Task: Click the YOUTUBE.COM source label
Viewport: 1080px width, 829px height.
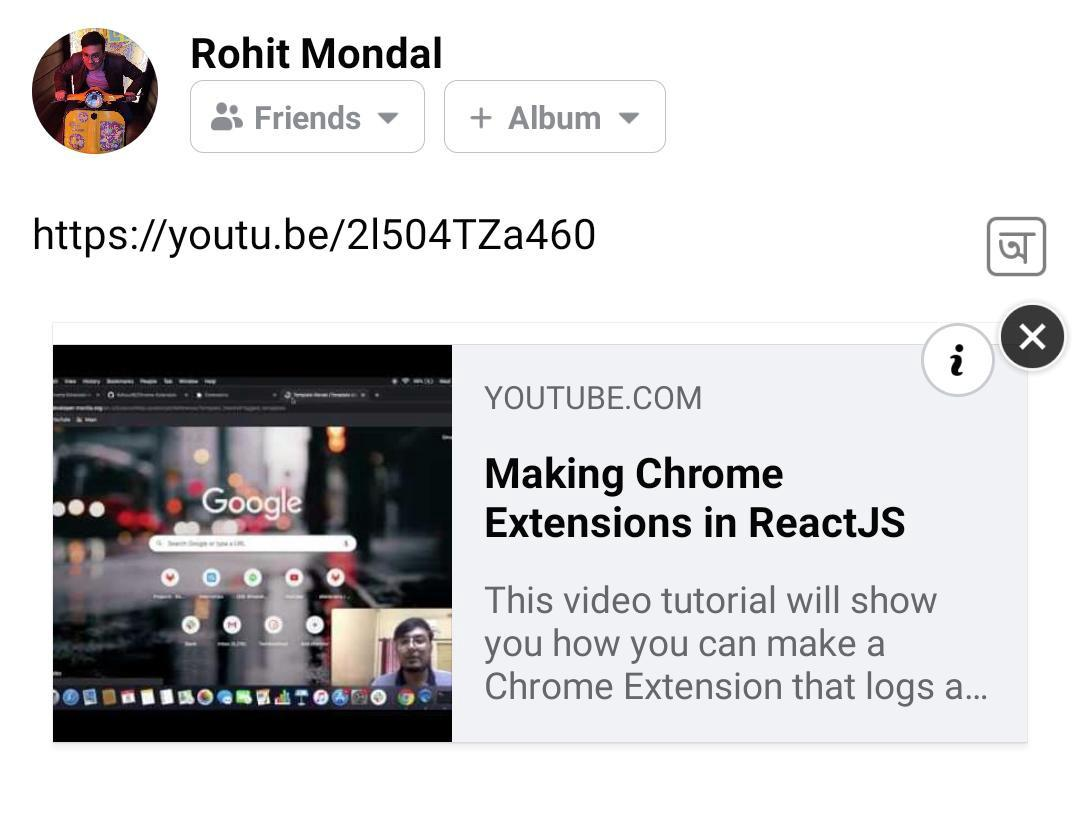Action: pyautogui.click(x=593, y=398)
